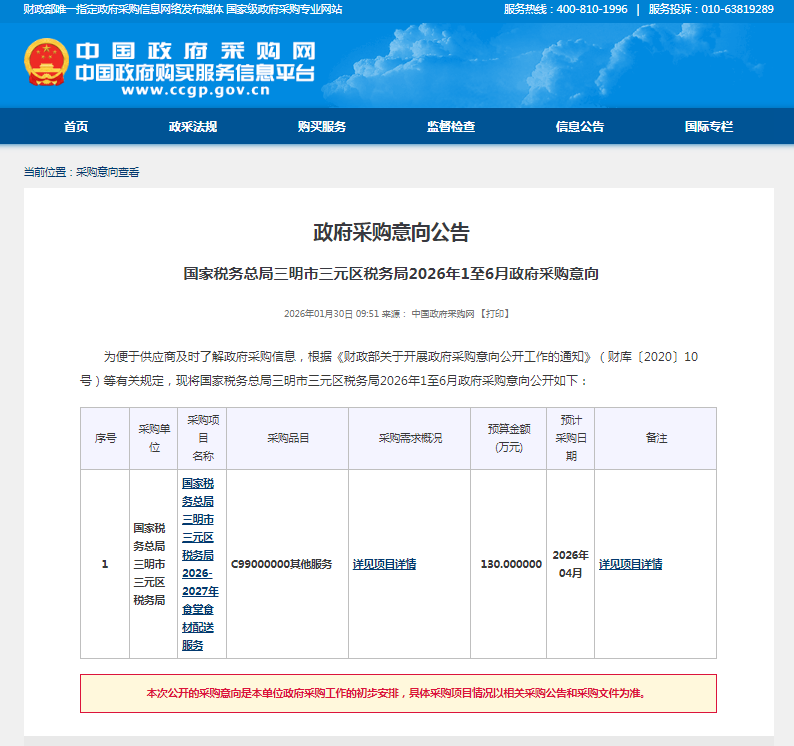The width and height of the screenshot is (794, 746).
Task: Click the 政府采购意向公告 page heading
Action: tap(391, 233)
